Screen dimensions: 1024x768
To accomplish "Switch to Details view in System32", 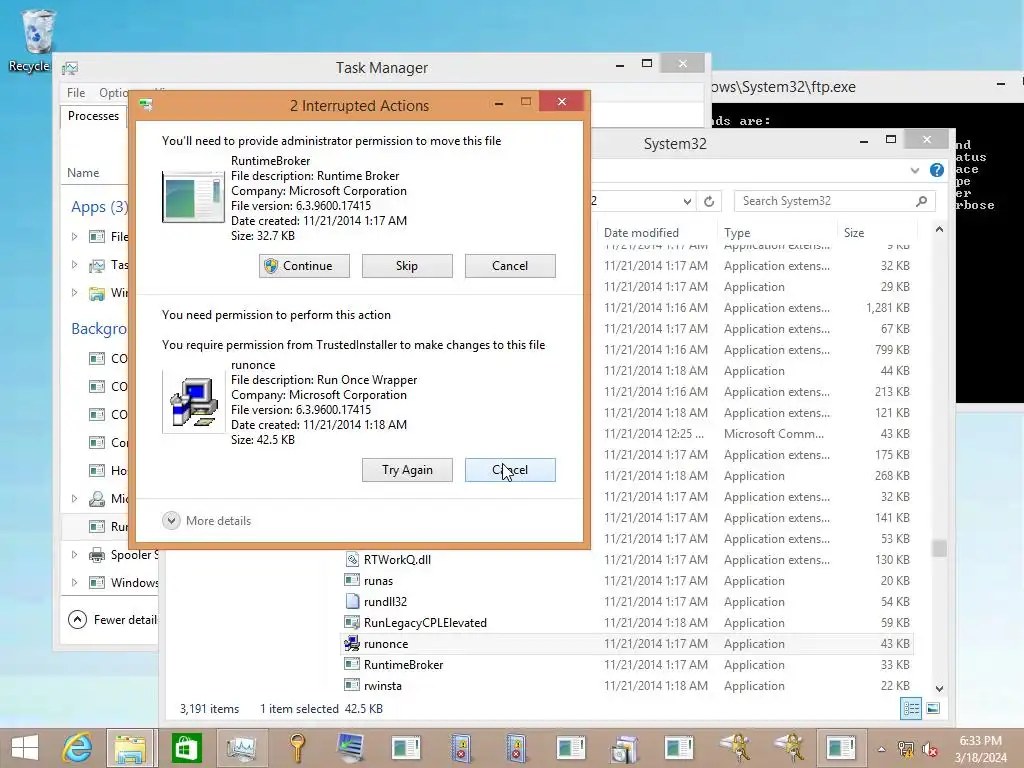I will 911,709.
